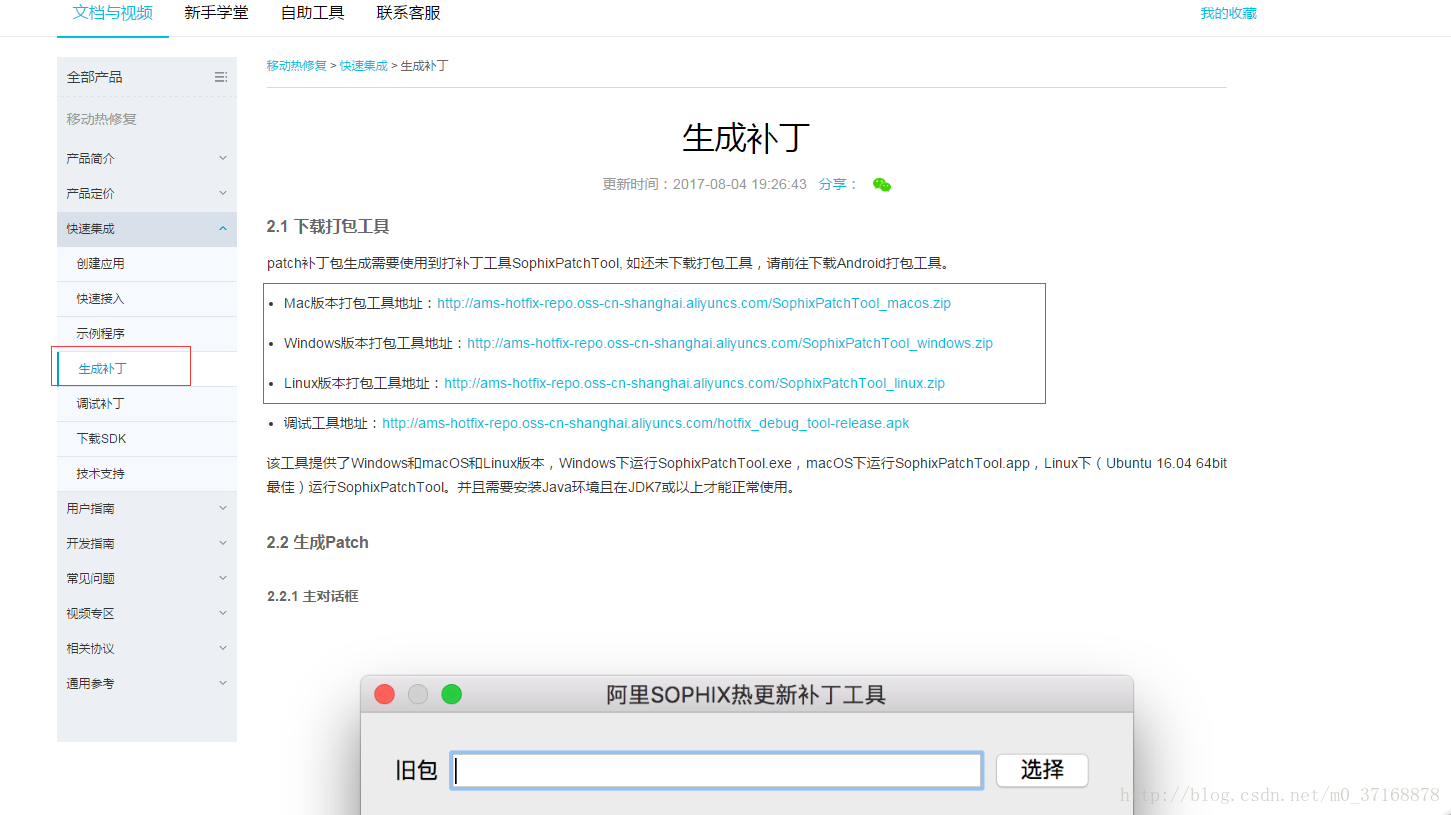Click the 用户指南 sidebar section
Screen dimensions: 1451x815
(x=147, y=509)
